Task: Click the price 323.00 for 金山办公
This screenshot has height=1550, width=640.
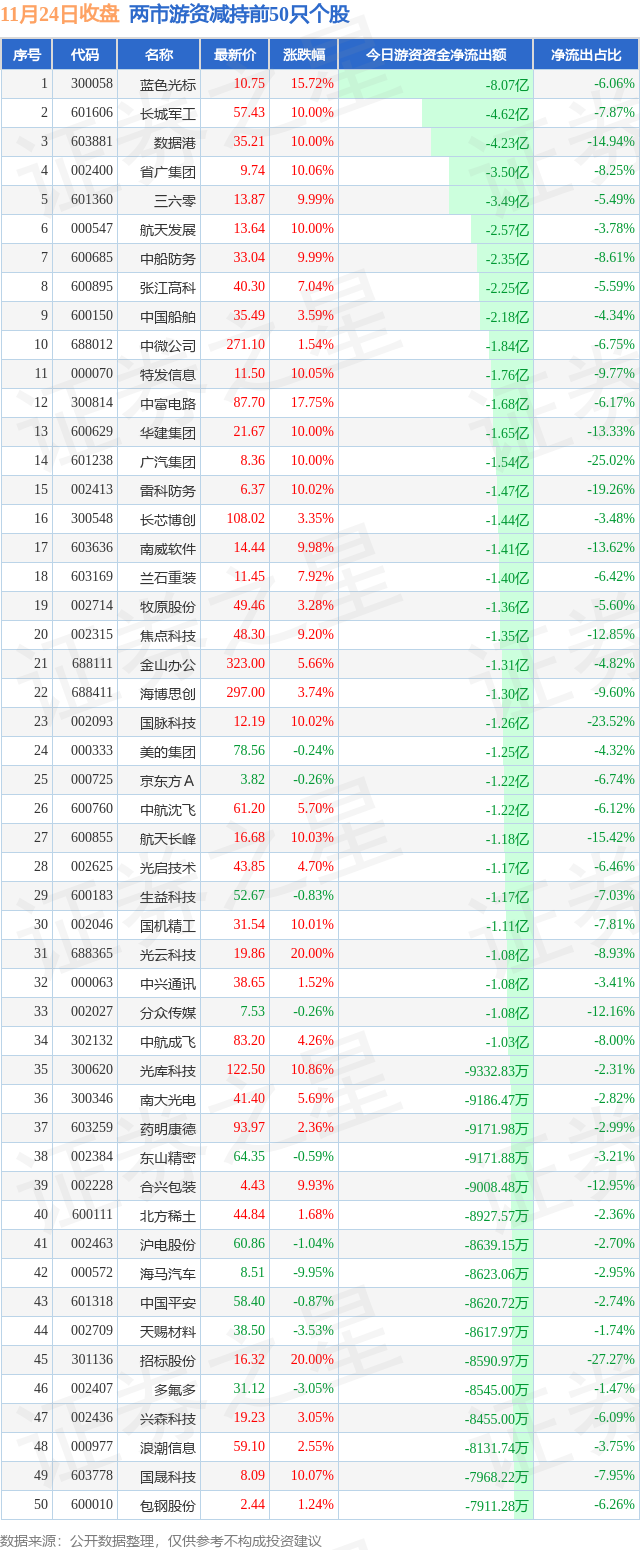Action: tap(246, 664)
